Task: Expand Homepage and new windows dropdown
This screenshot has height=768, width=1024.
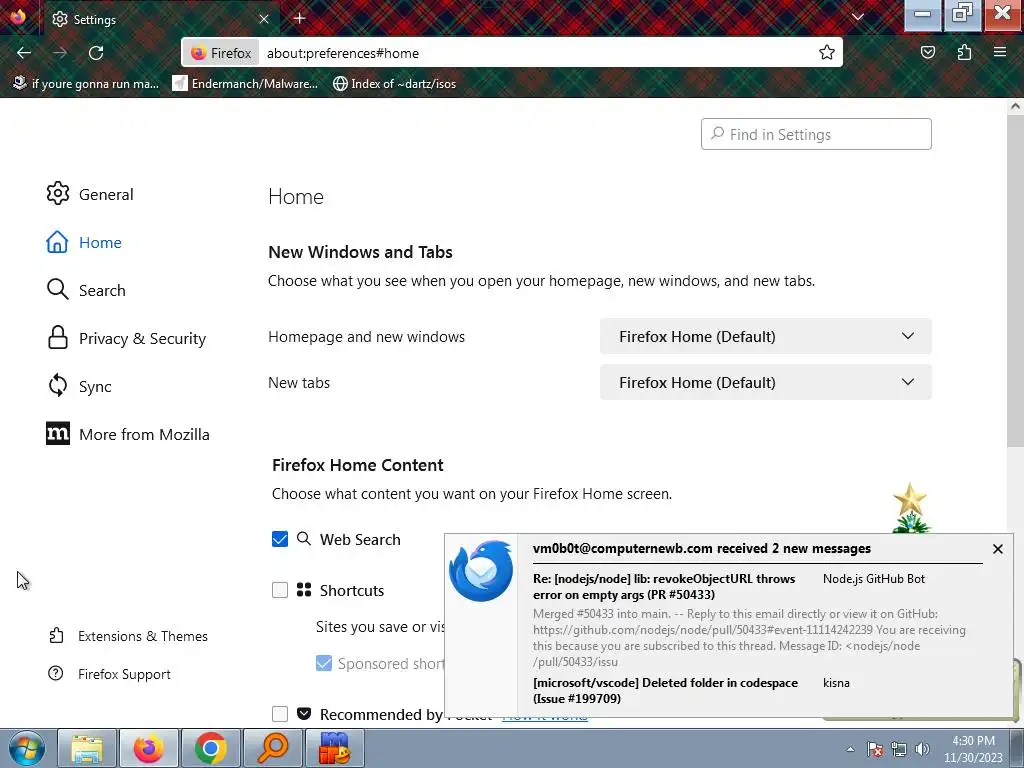Action: [765, 336]
